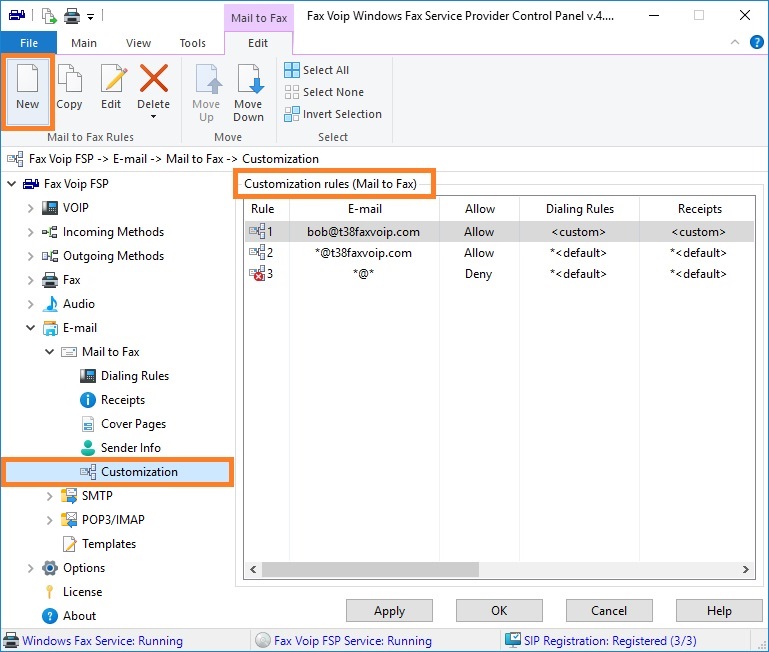The width and height of the screenshot is (769, 652).
Task: Edit the selected rule
Action: pos(111,87)
